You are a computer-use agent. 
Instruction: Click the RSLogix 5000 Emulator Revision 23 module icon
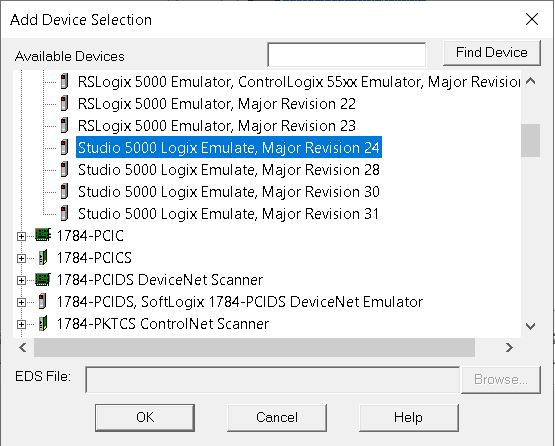click(64, 126)
